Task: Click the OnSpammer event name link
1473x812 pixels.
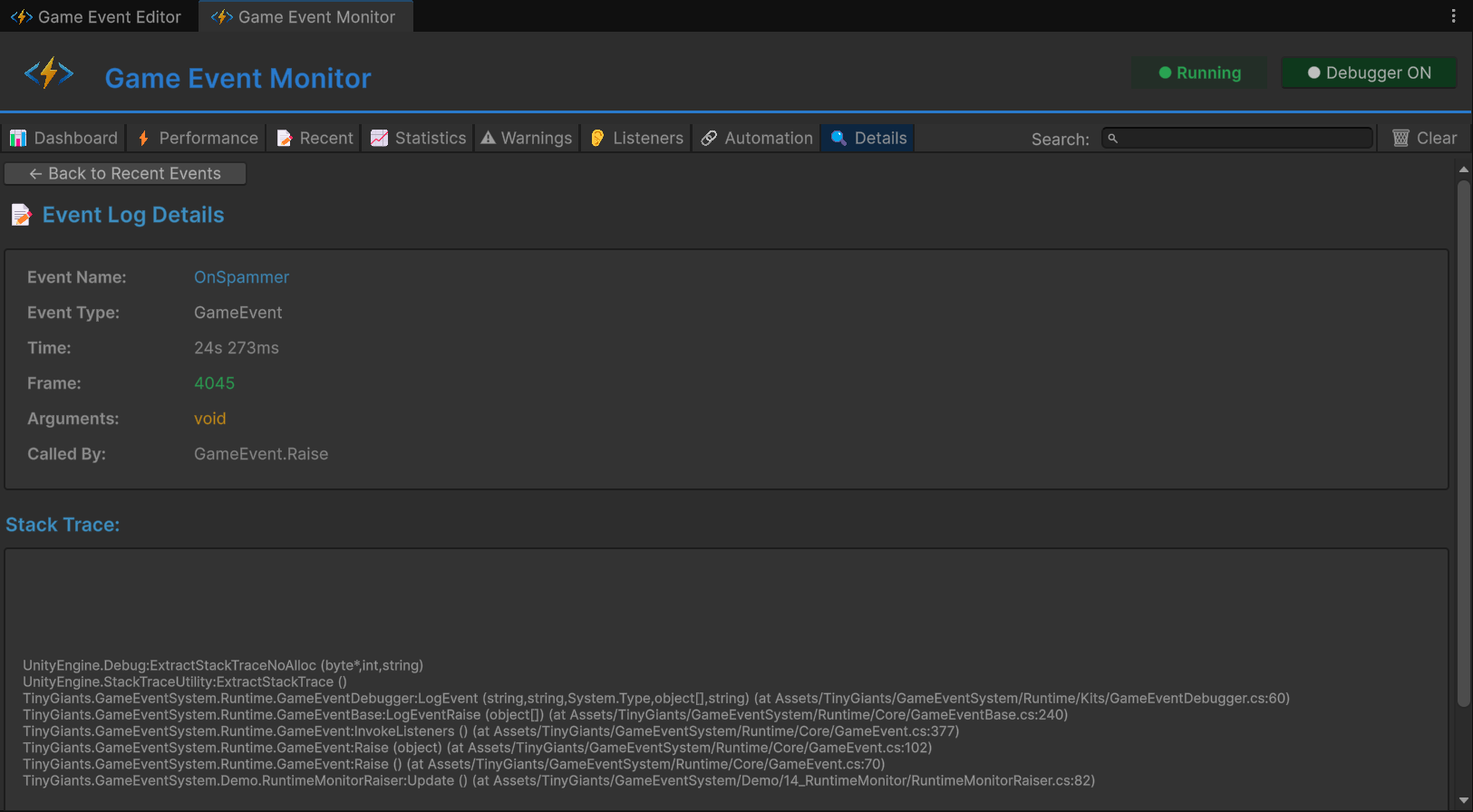Action: click(241, 277)
